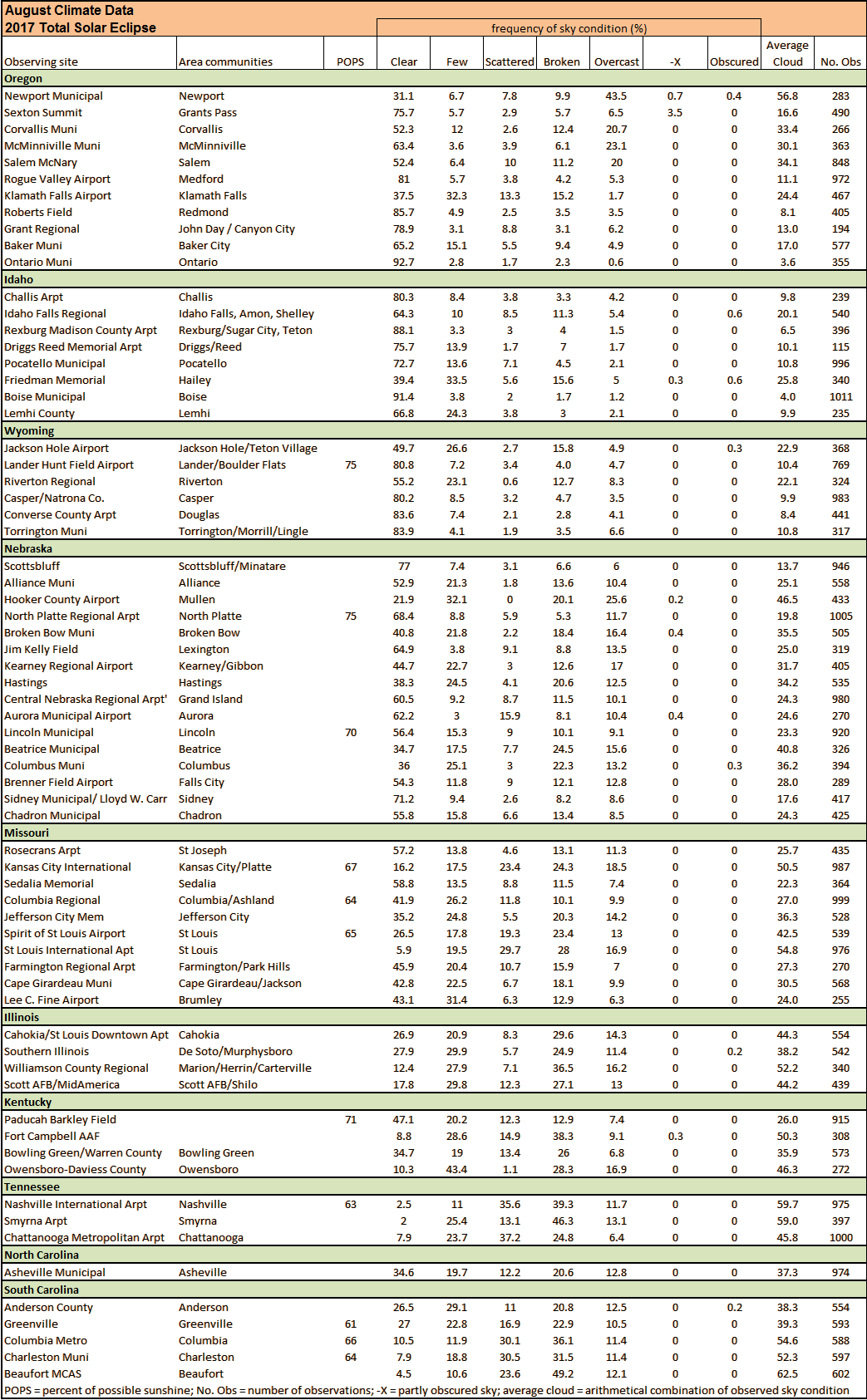Image resolution: width=867 pixels, height=1400 pixels.
Task: Click the Nebraska section header
Action: [433, 549]
